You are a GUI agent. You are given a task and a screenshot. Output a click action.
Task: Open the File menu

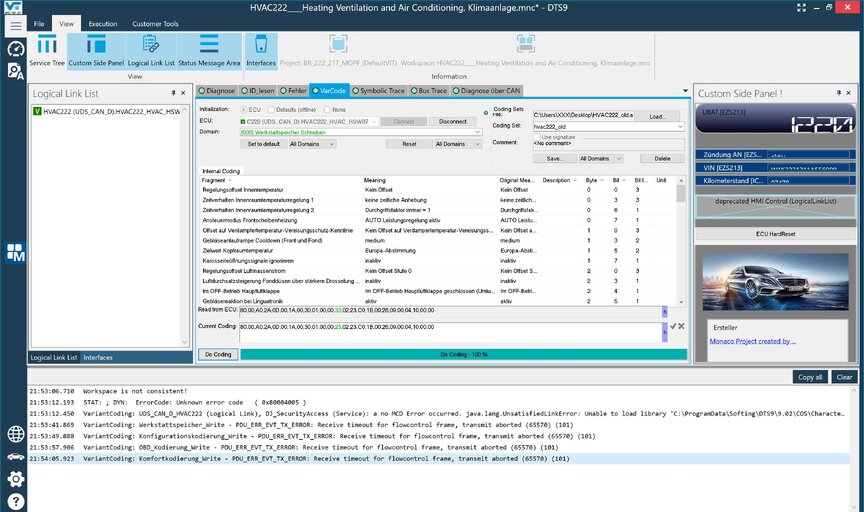pyautogui.click(x=39, y=24)
